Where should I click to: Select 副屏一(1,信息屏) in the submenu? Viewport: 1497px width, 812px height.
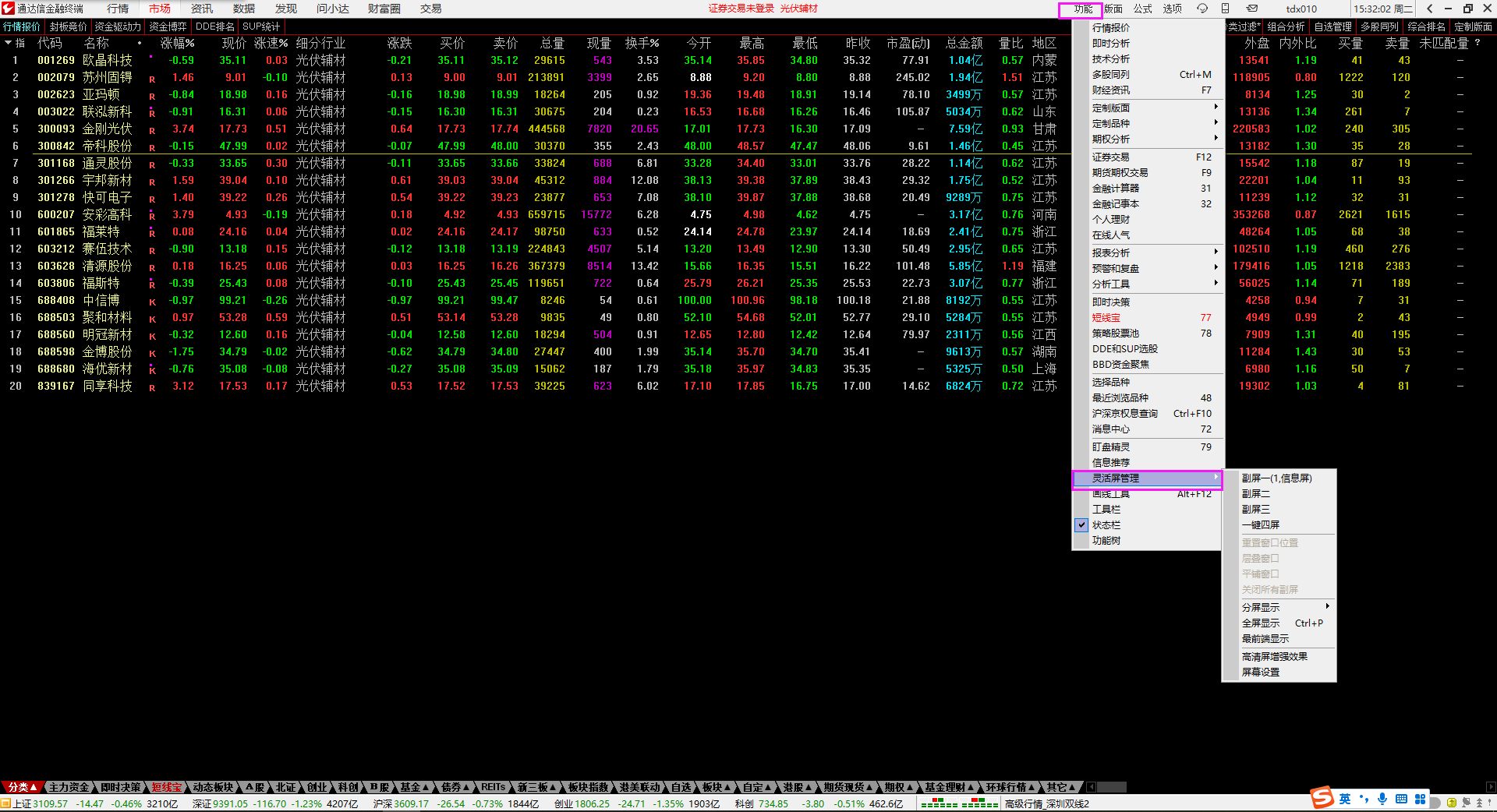click(x=1279, y=478)
